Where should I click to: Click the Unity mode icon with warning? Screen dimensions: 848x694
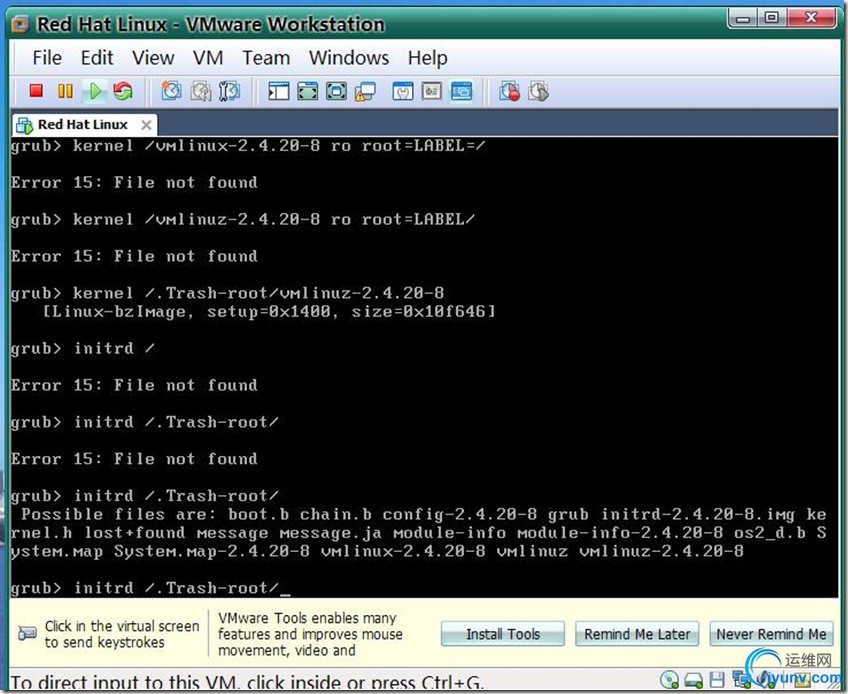click(365, 91)
